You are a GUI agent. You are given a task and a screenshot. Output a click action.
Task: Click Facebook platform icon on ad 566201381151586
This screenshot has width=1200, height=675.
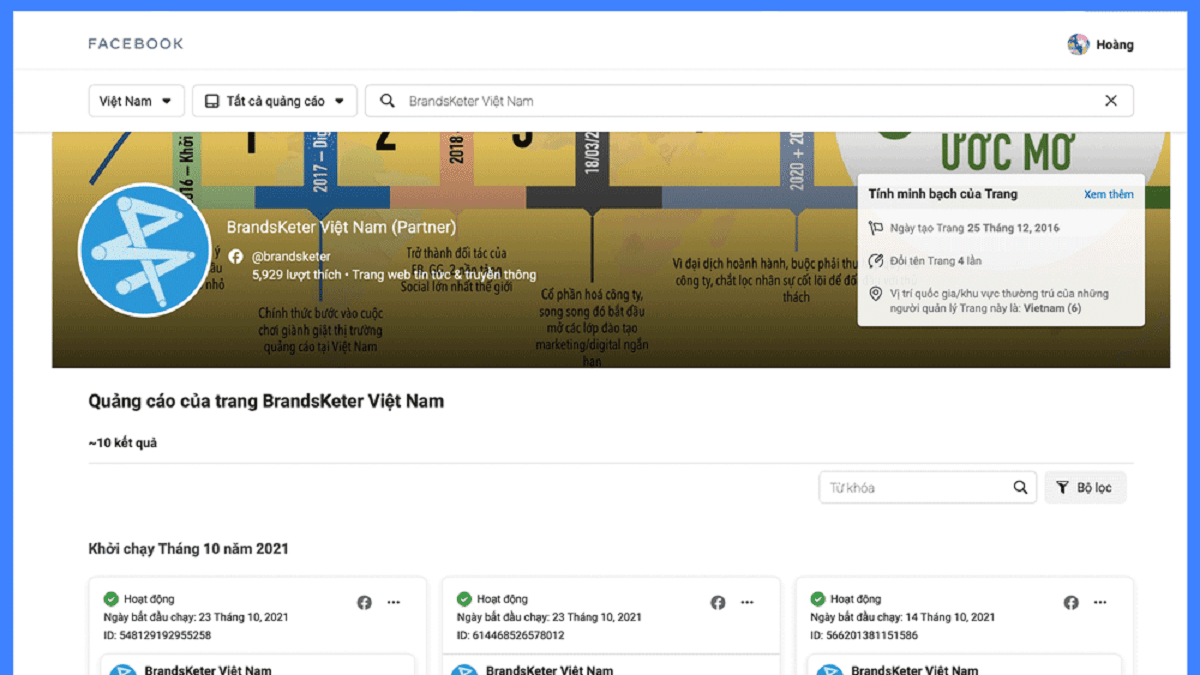click(x=1071, y=602)
